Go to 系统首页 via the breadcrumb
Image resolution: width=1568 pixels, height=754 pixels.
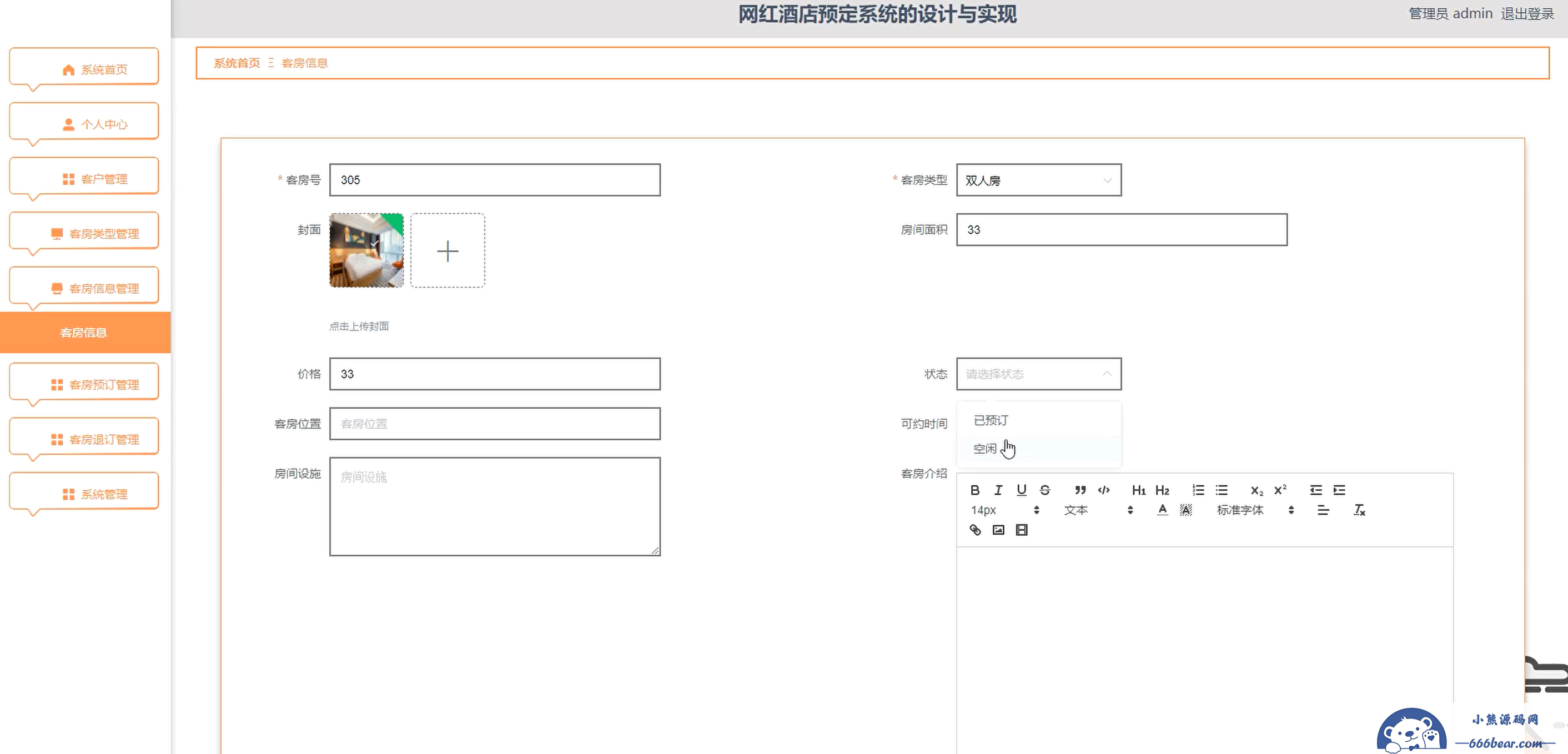(237, 63)
